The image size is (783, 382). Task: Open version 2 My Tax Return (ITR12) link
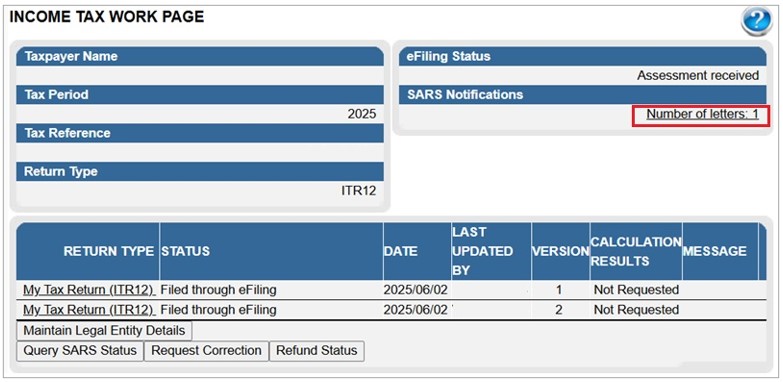tap(89, 310)
